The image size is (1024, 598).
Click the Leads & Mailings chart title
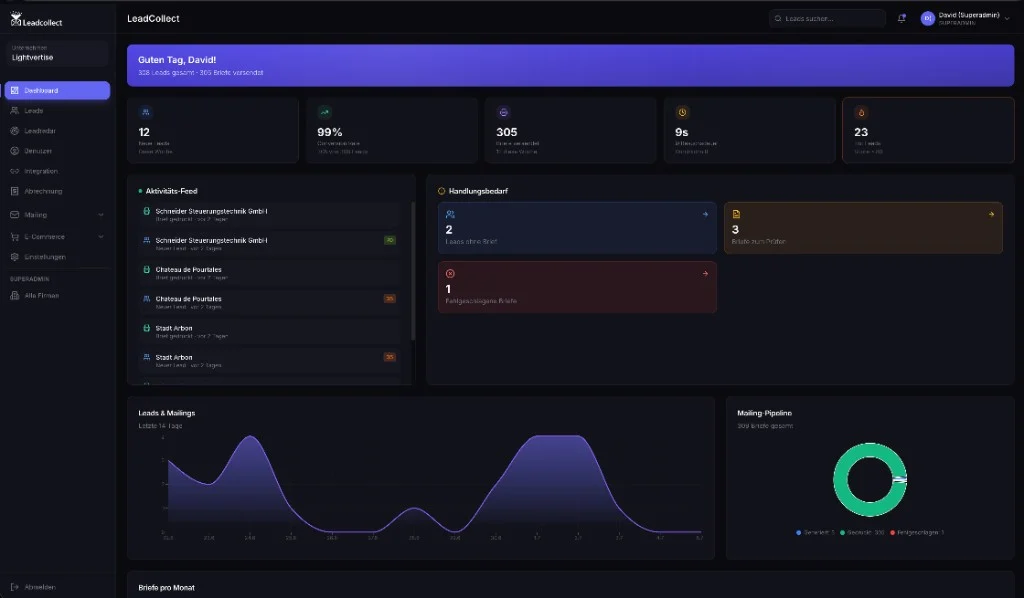[167, 413]
